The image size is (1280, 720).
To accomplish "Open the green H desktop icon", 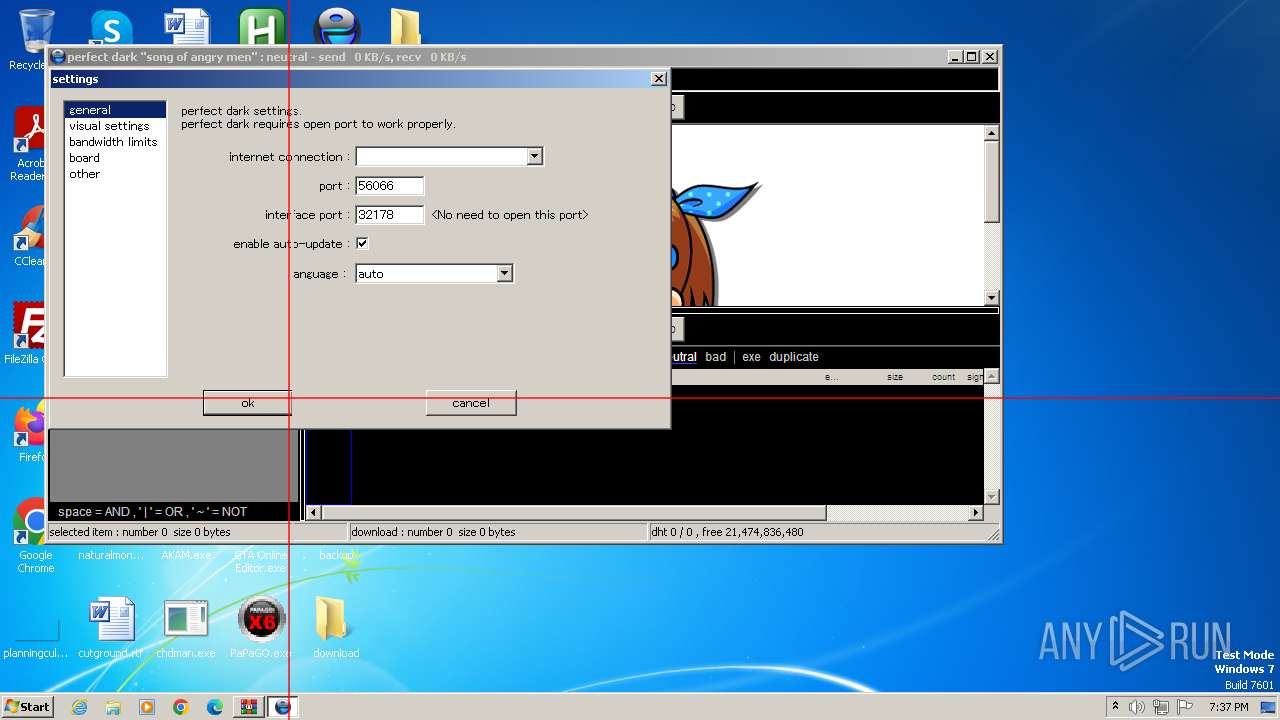I will 260,27.
